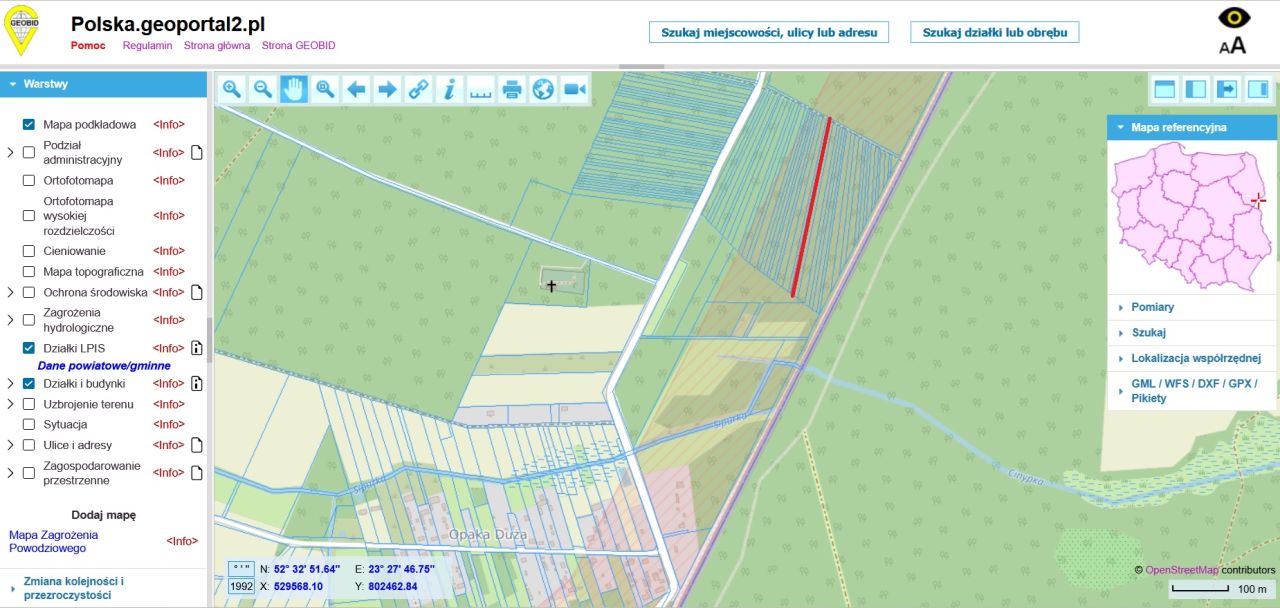Open the map link chain icon

pos(418,89)
